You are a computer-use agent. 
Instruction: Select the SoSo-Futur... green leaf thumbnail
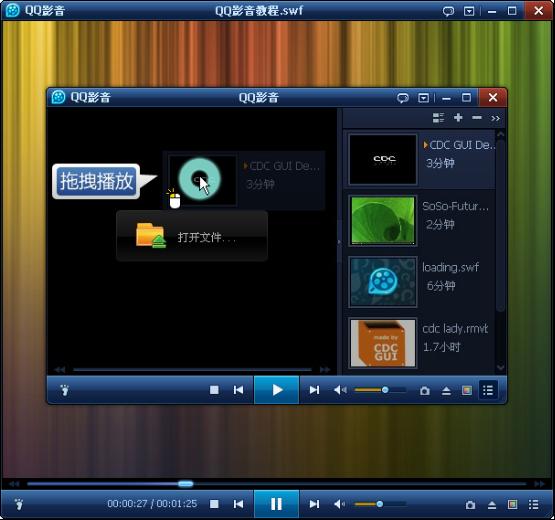(x=383, y=220)
